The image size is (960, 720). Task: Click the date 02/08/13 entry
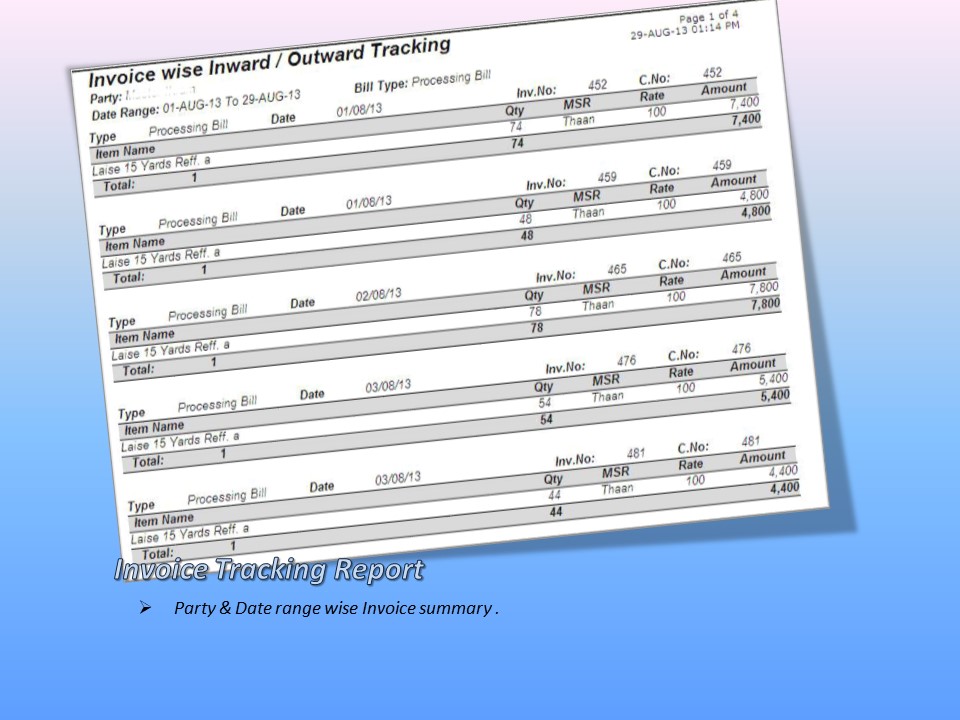378,295
